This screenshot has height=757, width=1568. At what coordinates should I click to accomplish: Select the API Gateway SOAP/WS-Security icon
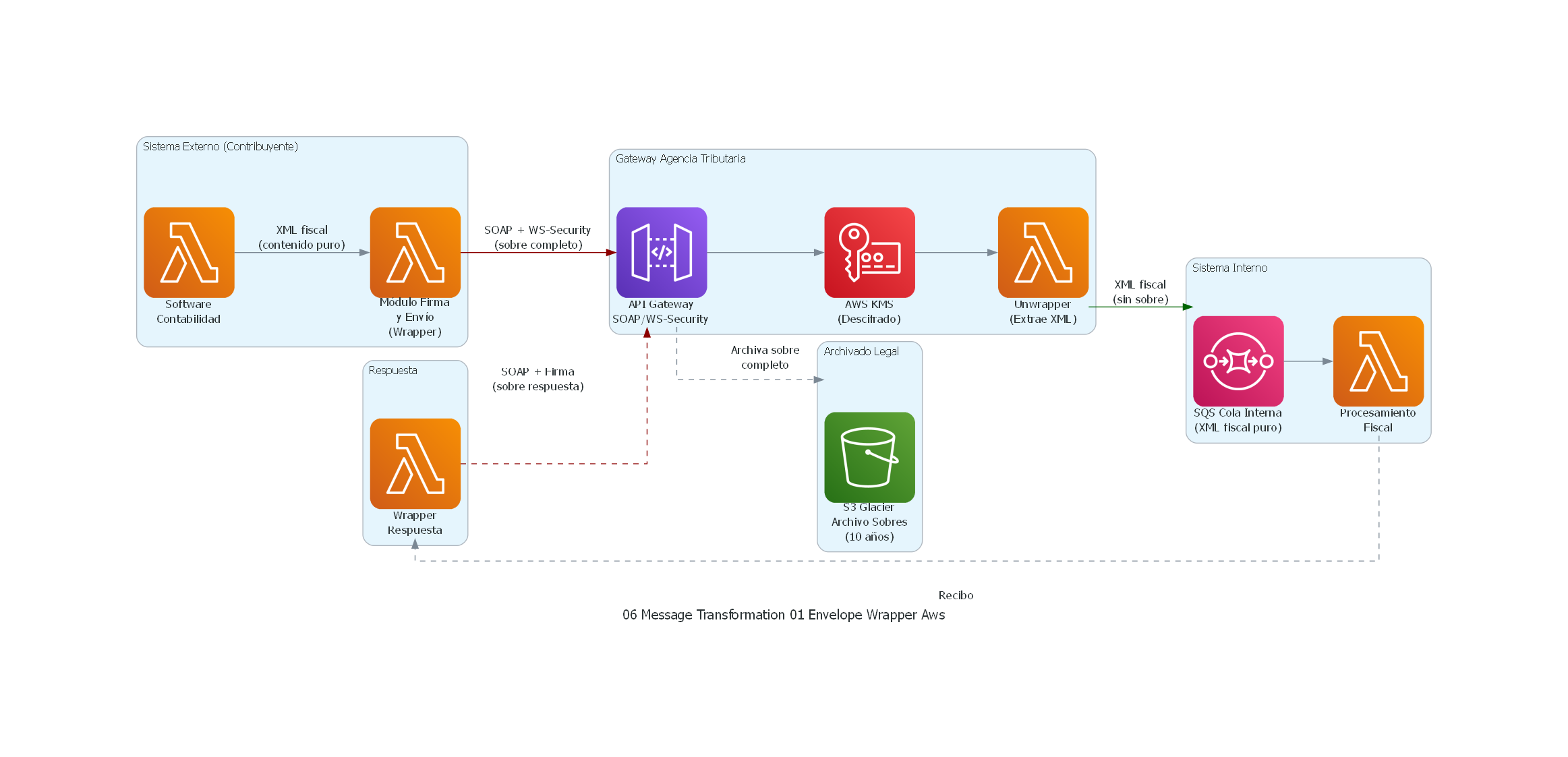[x=661, y=253]
